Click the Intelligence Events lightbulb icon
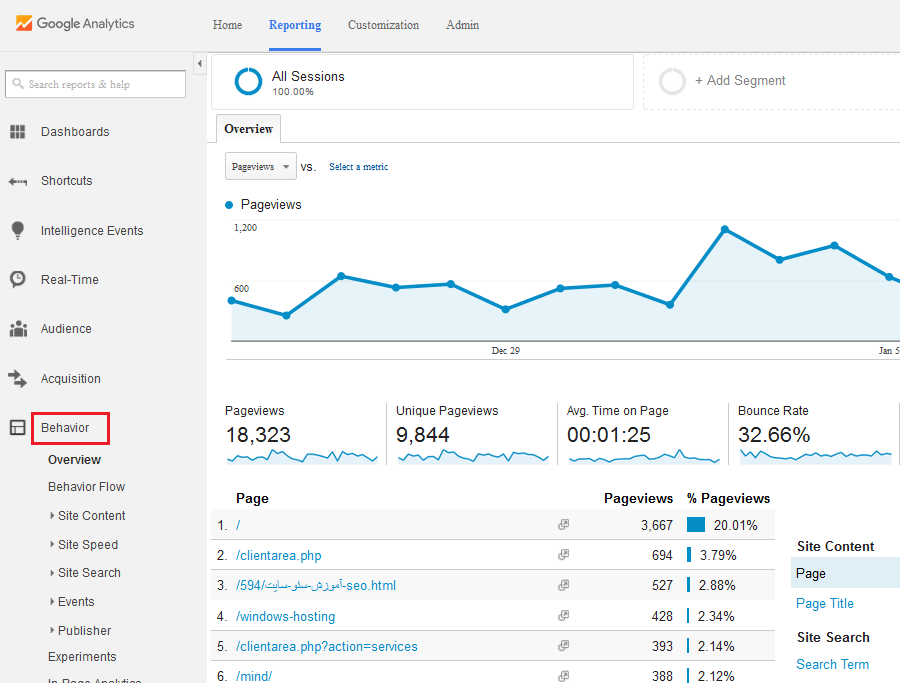Viewport: 900px width, 683px height. click(x=18, y=230)
